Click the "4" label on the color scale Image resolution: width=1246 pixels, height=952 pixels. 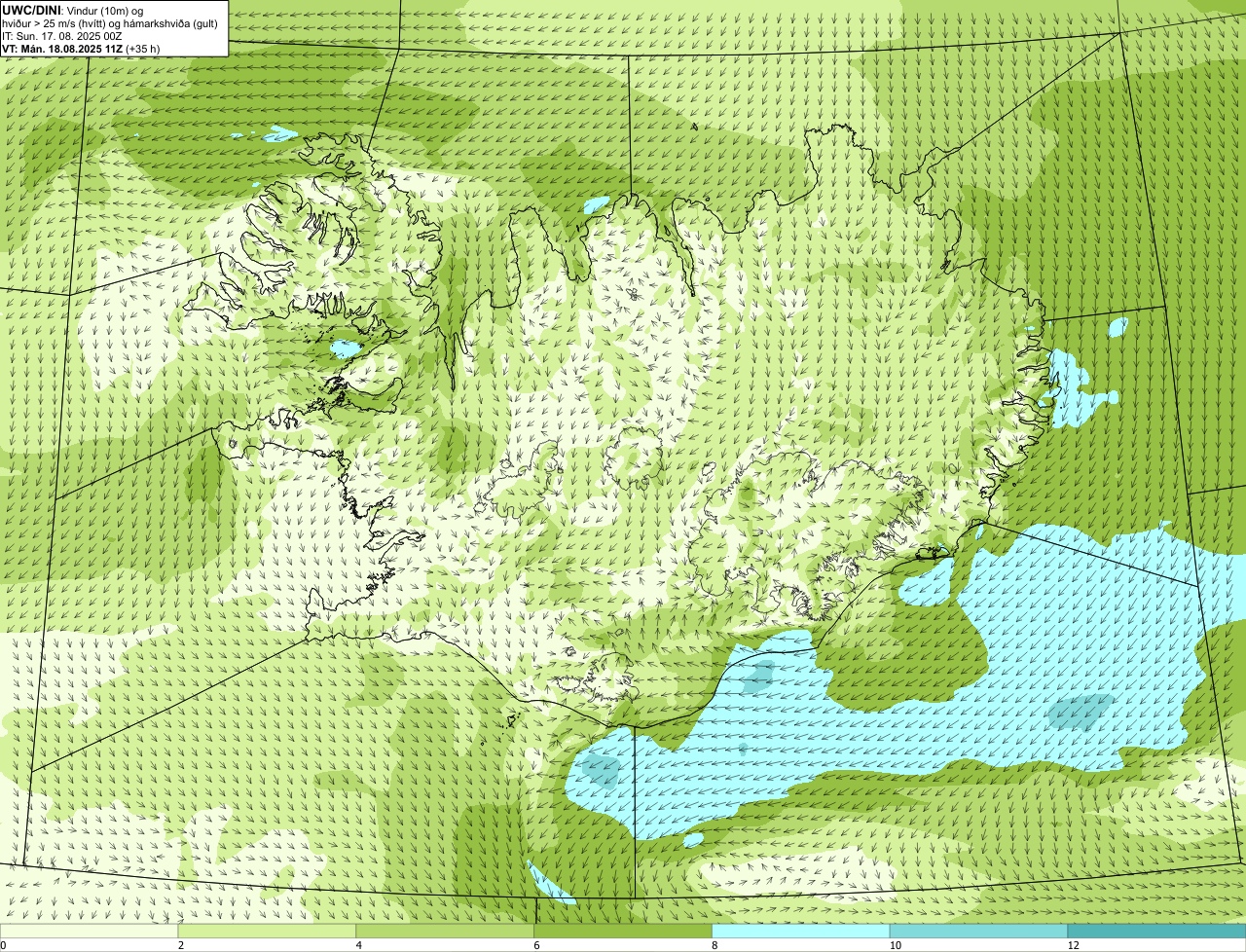(x=359, y=945)
